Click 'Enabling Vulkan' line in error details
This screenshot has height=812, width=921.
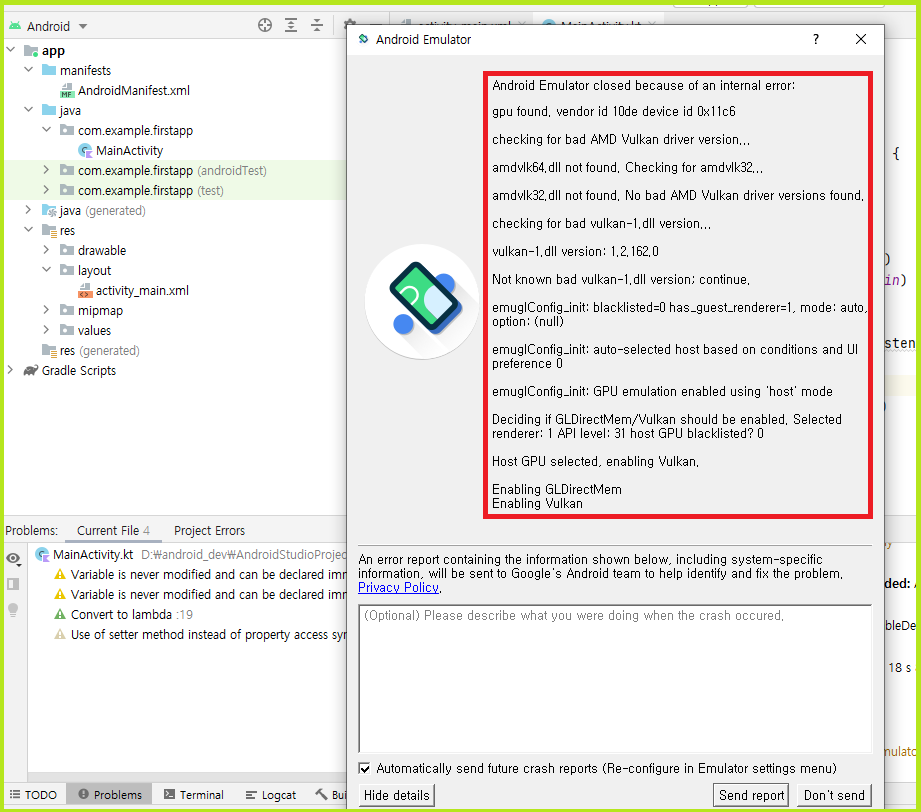click(x=537, y=504)
